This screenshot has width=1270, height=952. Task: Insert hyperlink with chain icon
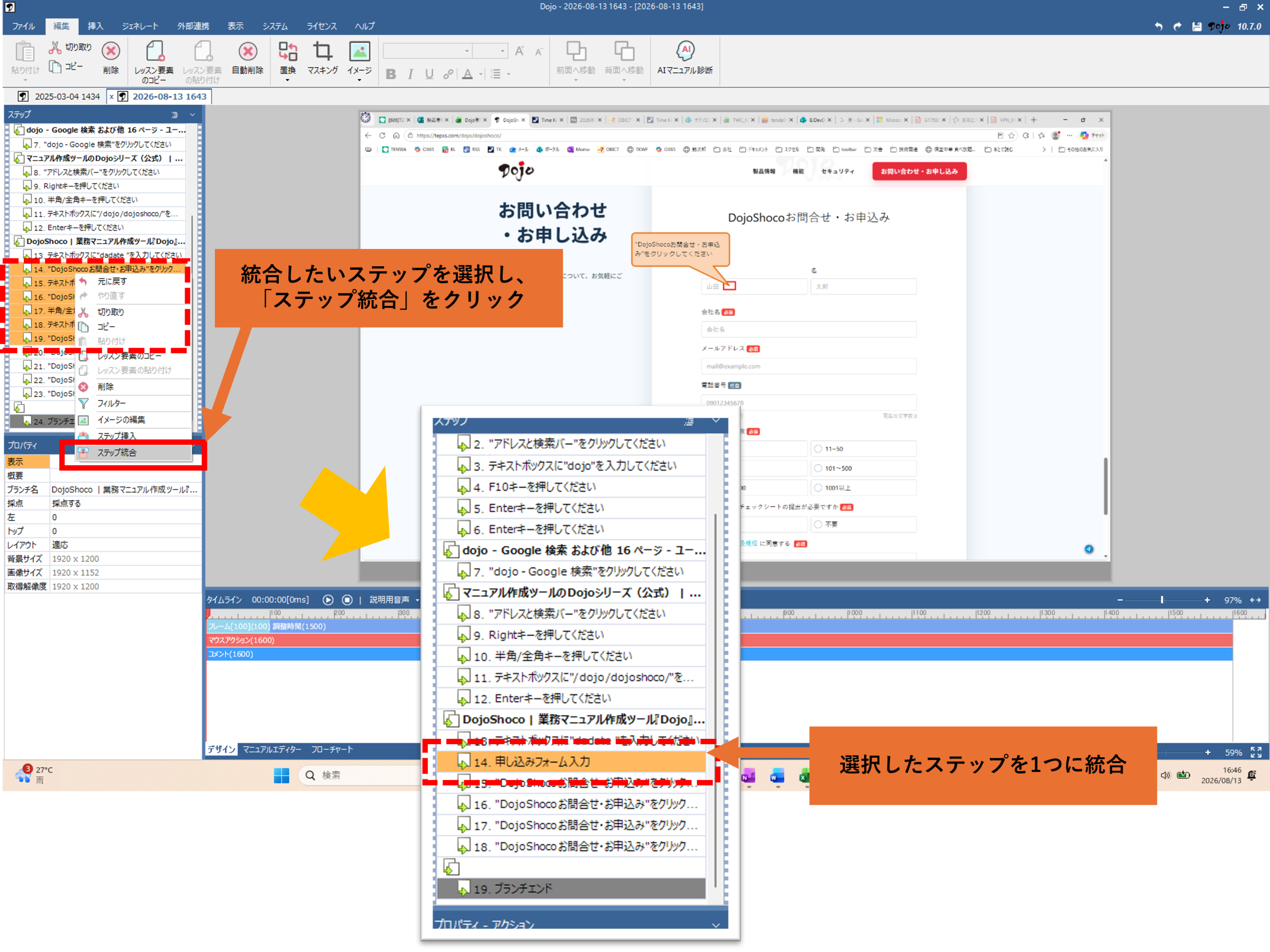click(x=448, y=74)
